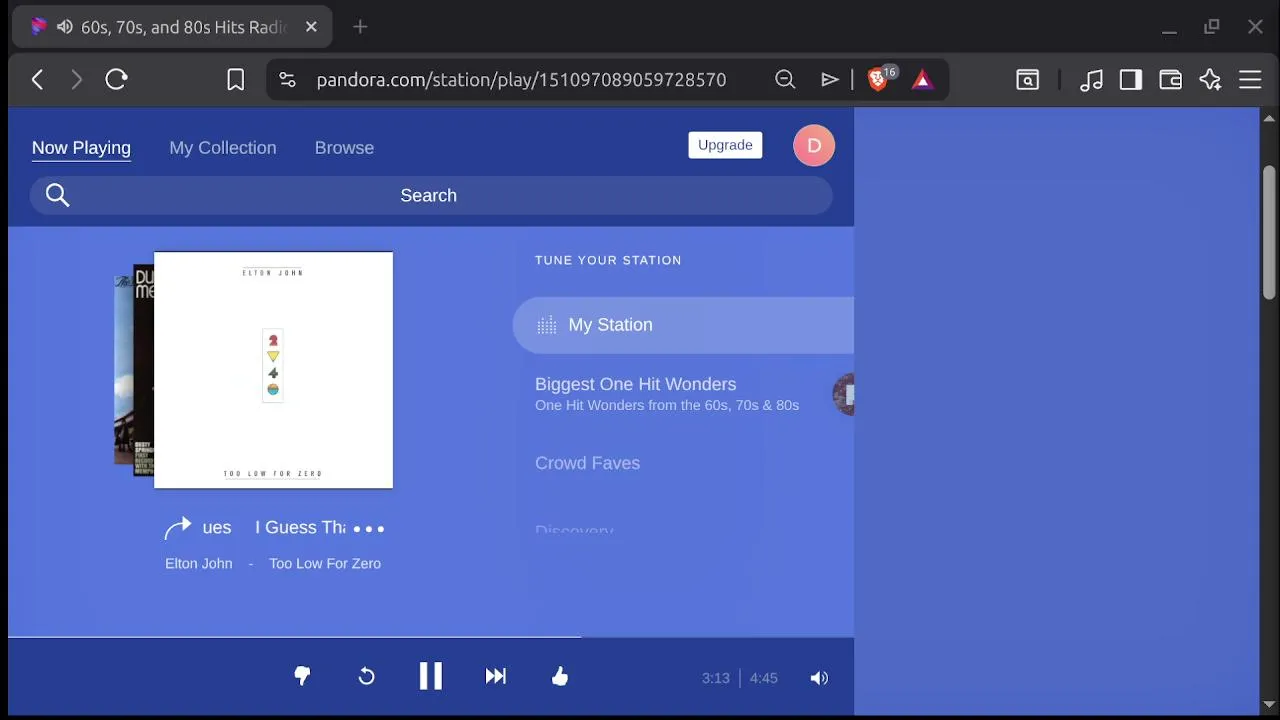Select My Station tuning mode
Viewport: 1280px width, 720px height.
click(x=683, y=325)
